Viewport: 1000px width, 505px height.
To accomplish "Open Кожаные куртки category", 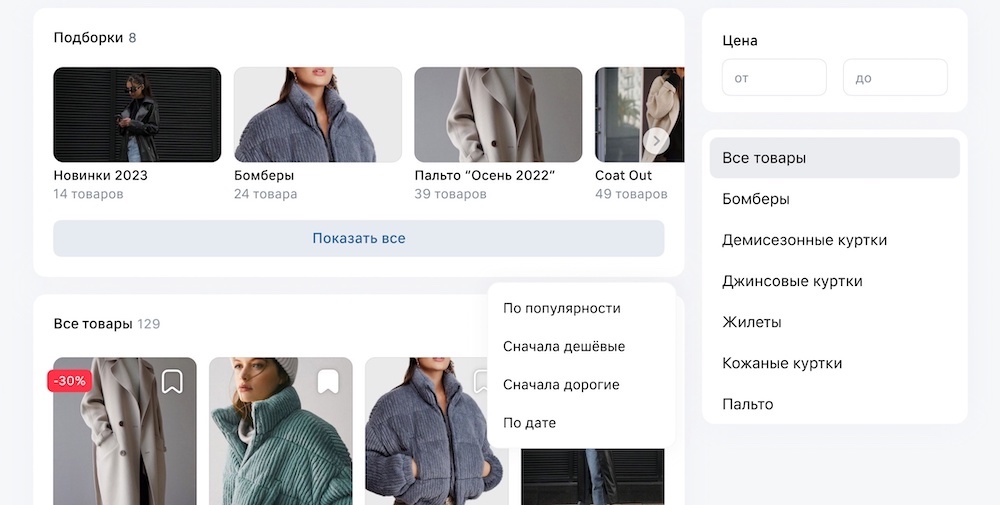I will coord(782,363).
